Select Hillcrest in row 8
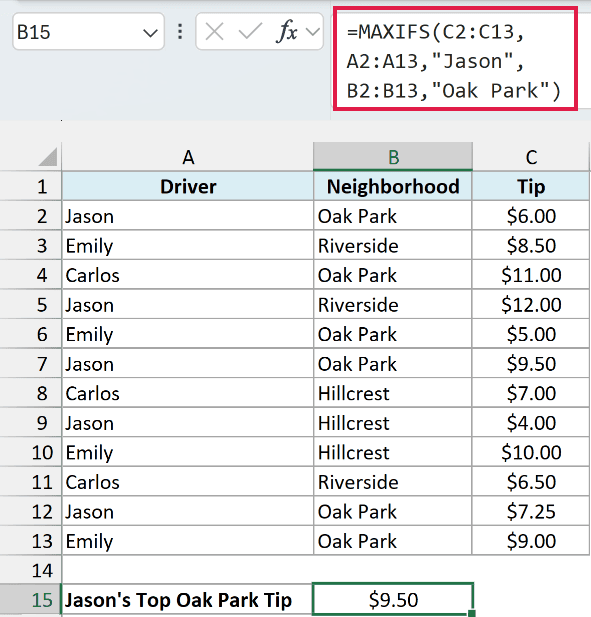Image resolution: width=591 pixels, height=617 pixels. pyautogui.click(x=393, y=393)
